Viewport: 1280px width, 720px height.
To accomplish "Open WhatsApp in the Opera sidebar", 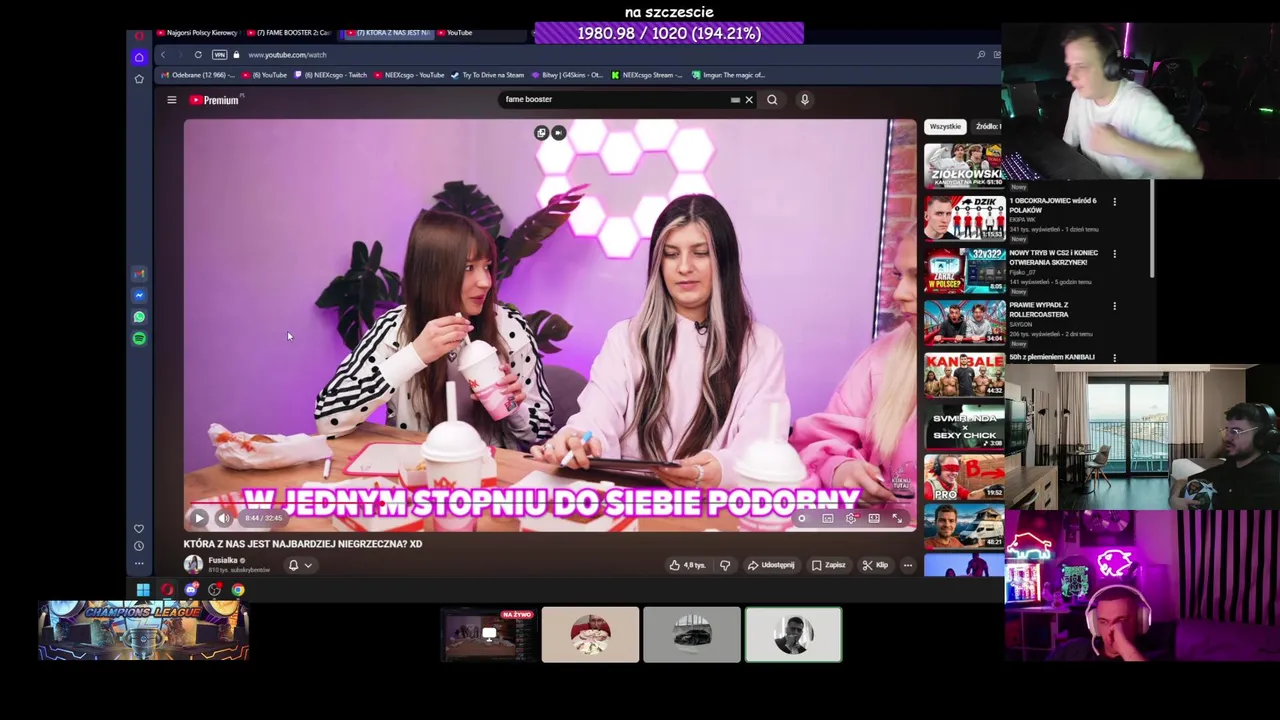I will point(139,317).
